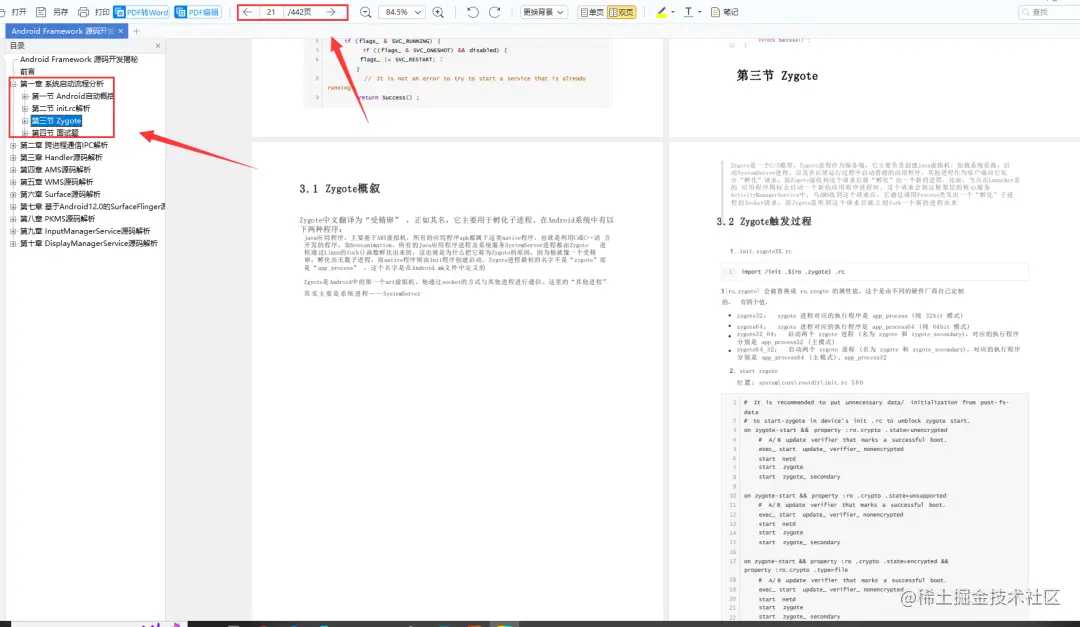
Task: Switch view to 单页 single page mode
Action: 590,12
